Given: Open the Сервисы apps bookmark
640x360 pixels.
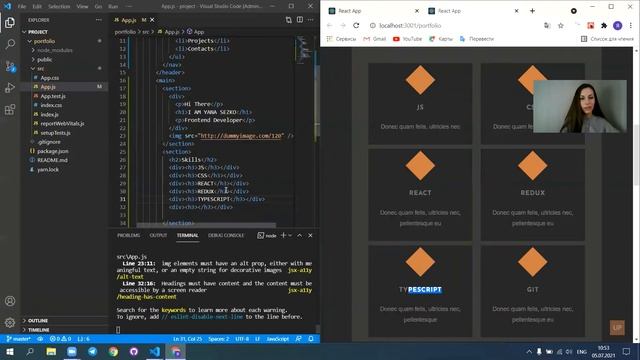Looking at the screenshot, I should (341, 39).
